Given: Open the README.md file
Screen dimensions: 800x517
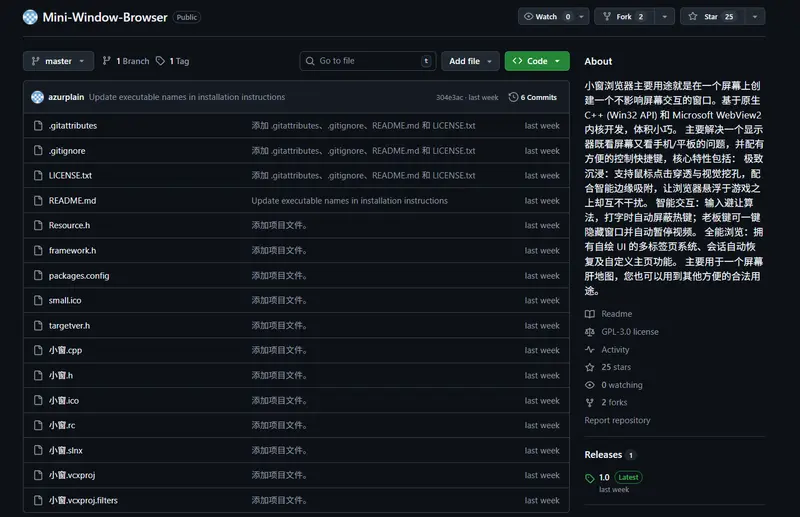Looking at the screenshot, I should [72, 201].
